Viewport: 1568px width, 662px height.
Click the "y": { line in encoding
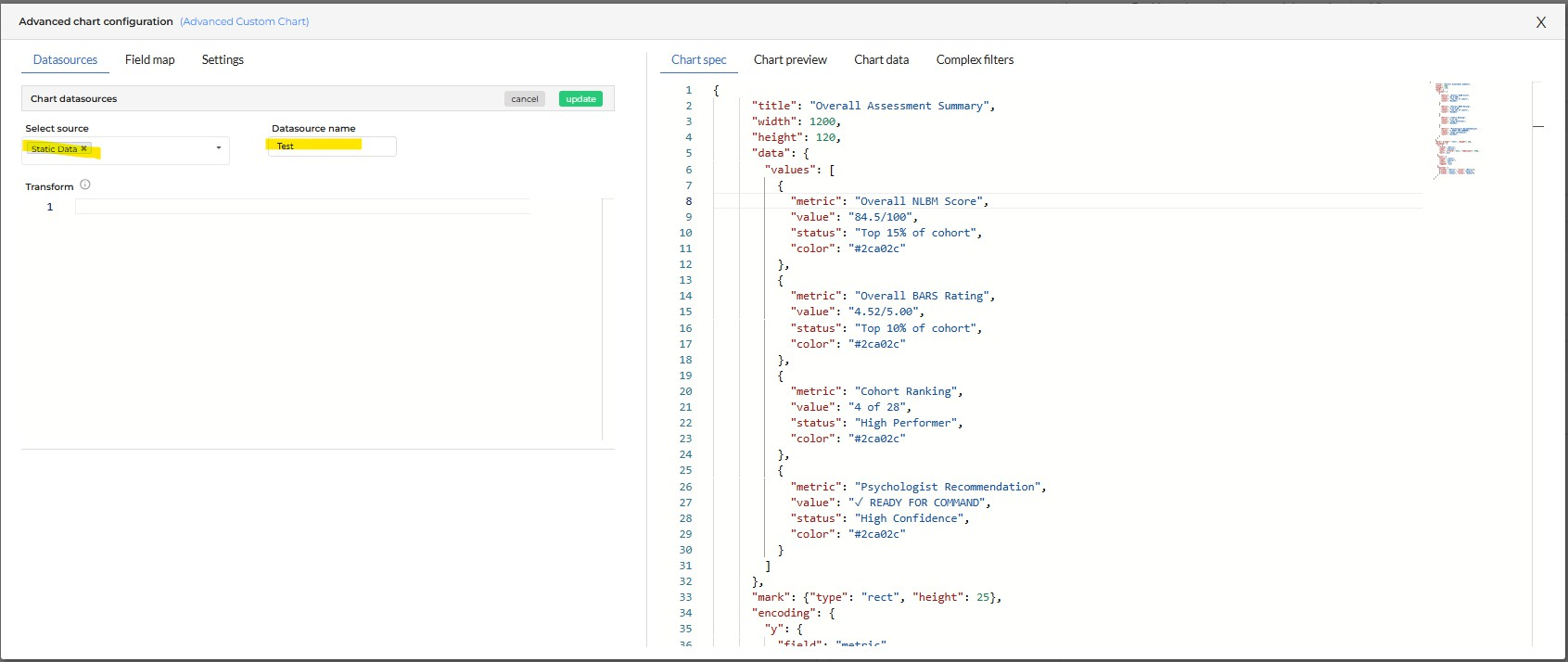(784, 629)
